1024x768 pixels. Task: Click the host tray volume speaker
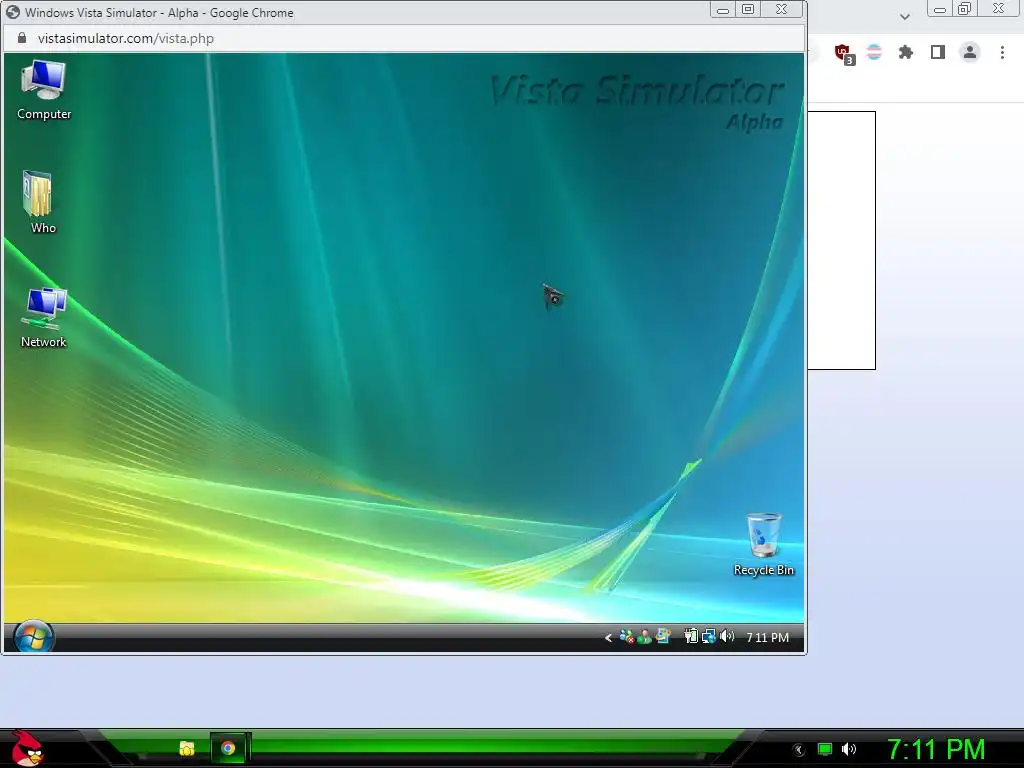point(848,749)
